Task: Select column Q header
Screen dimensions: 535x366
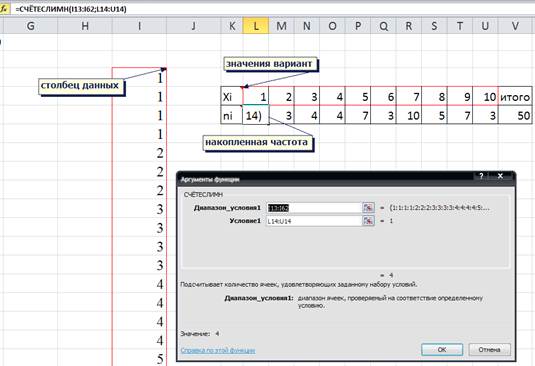Action: (x=384, y=26)
